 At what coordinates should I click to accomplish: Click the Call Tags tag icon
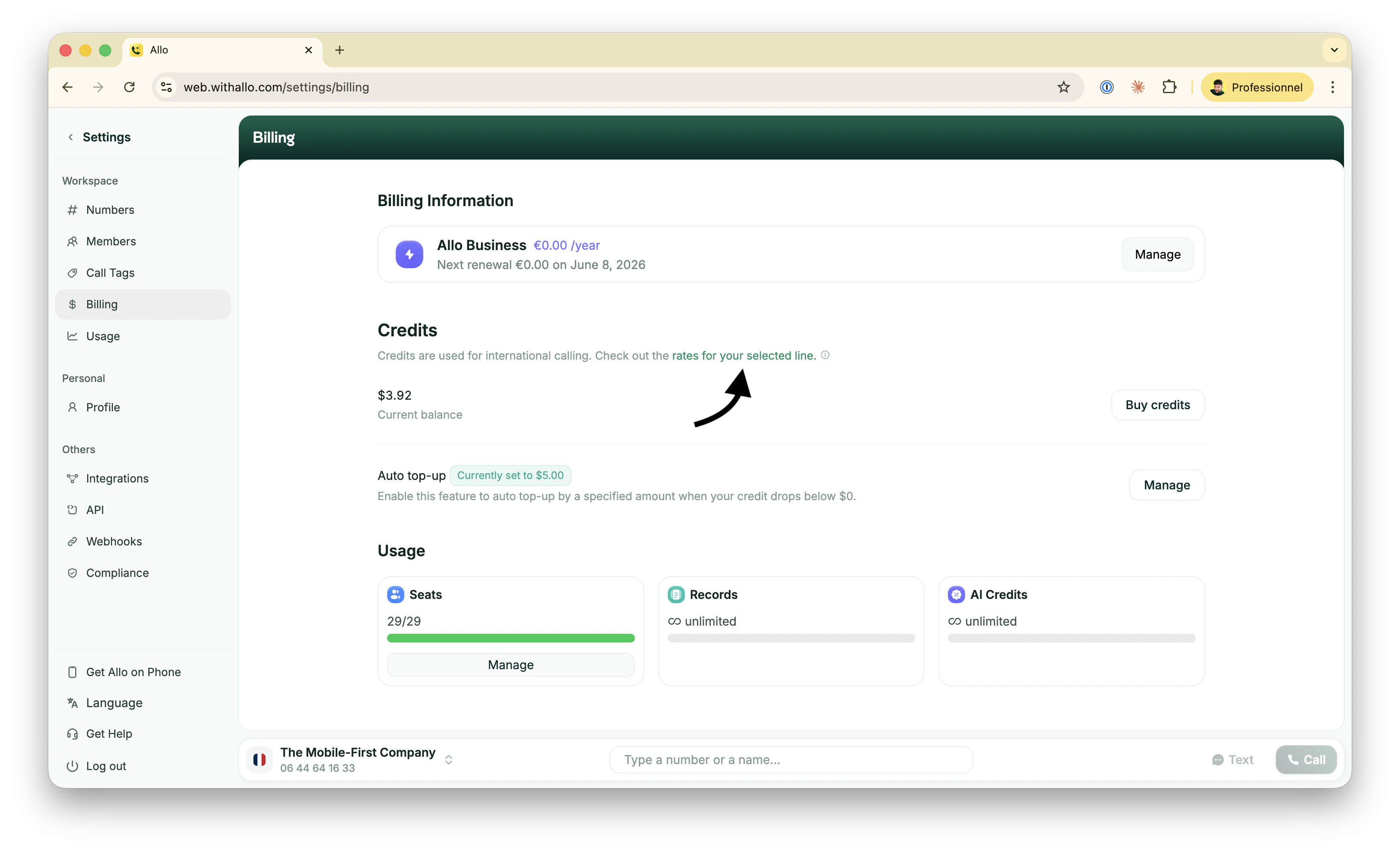pyautogui.click(x=72, y=273)
